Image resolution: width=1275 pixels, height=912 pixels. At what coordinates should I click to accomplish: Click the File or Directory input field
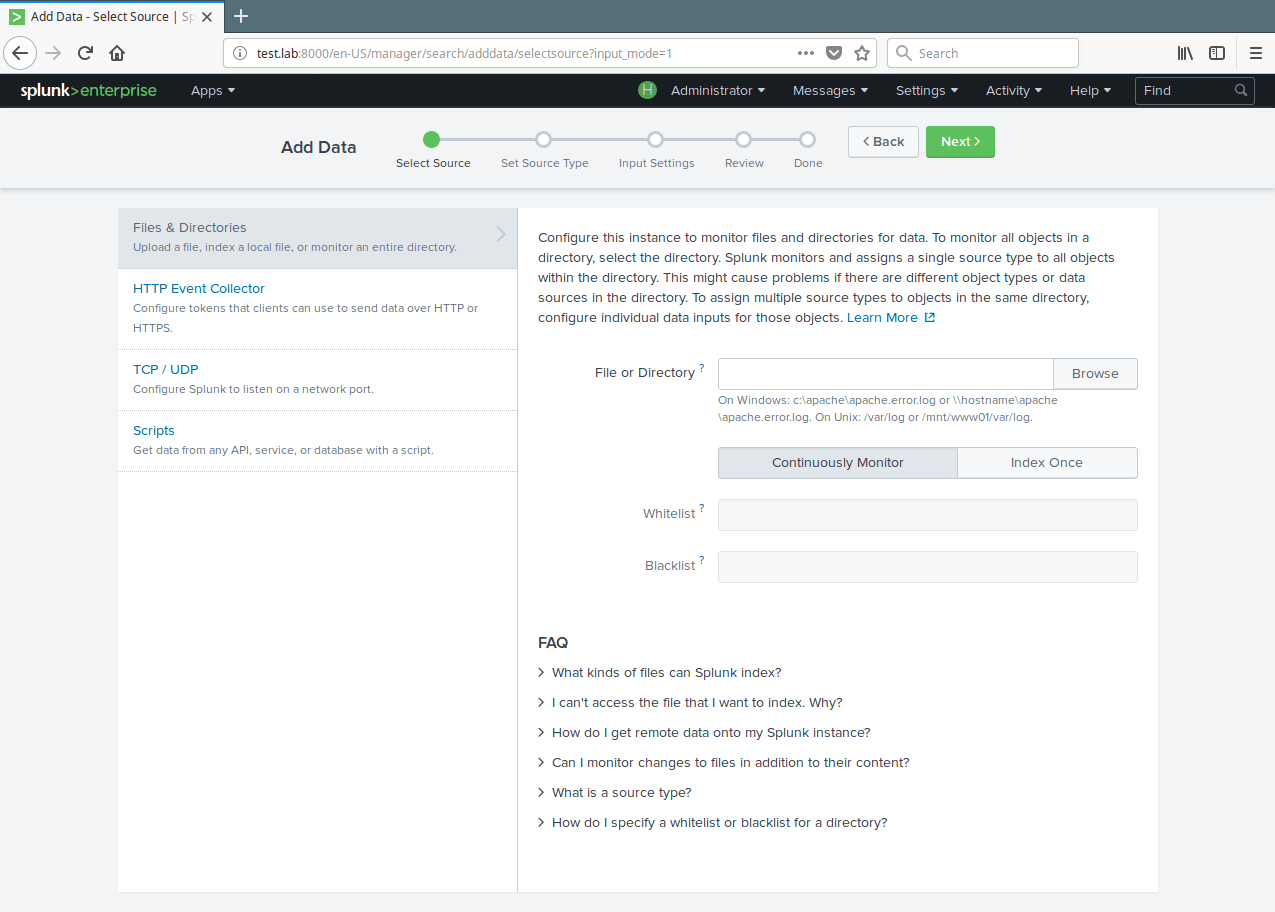tap(885, 373)
